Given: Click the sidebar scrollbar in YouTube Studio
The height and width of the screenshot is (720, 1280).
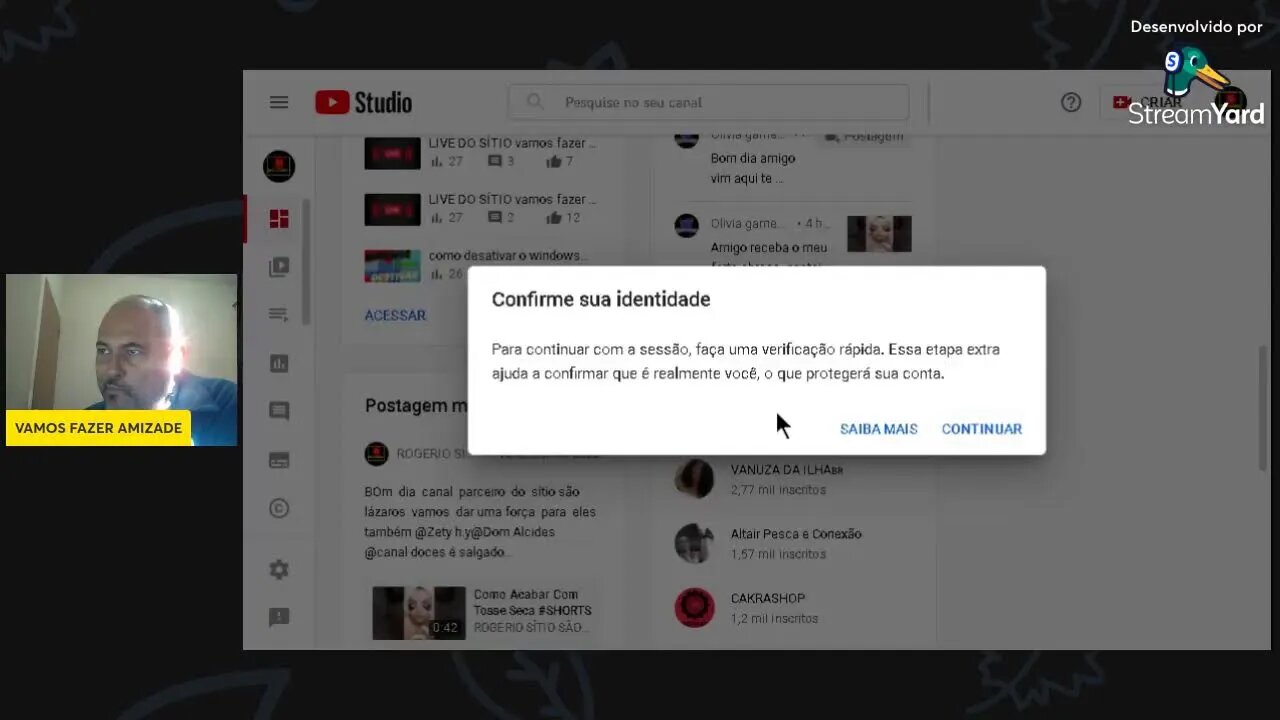Looking at the screenshot, I should pos(306,262).
